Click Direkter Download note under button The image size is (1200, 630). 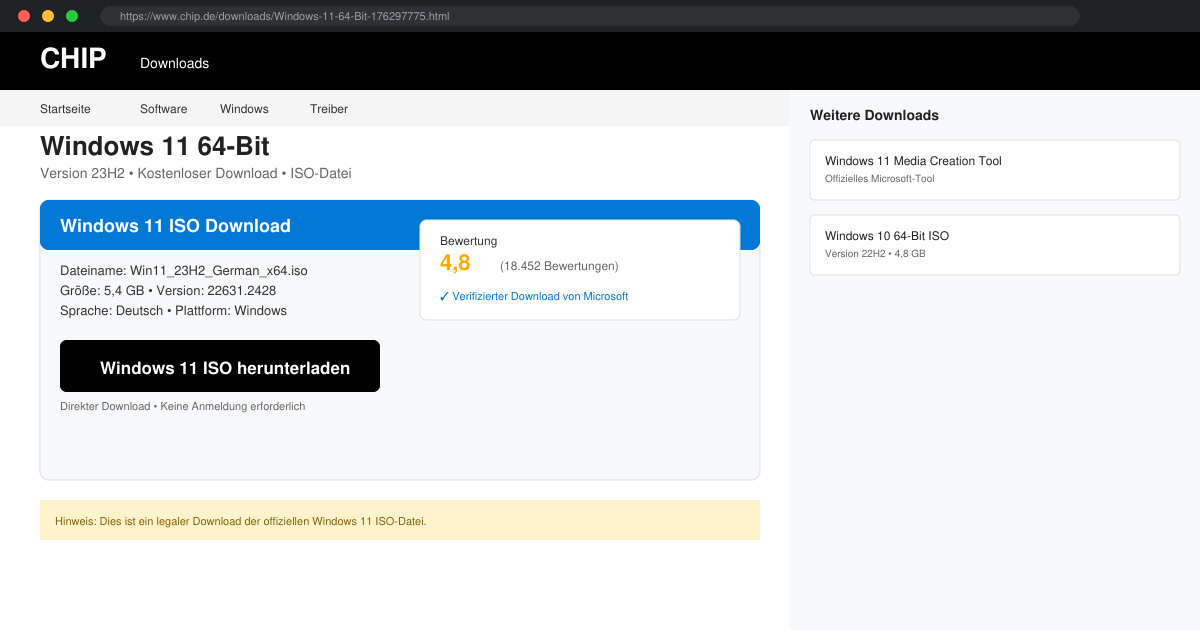183,407
